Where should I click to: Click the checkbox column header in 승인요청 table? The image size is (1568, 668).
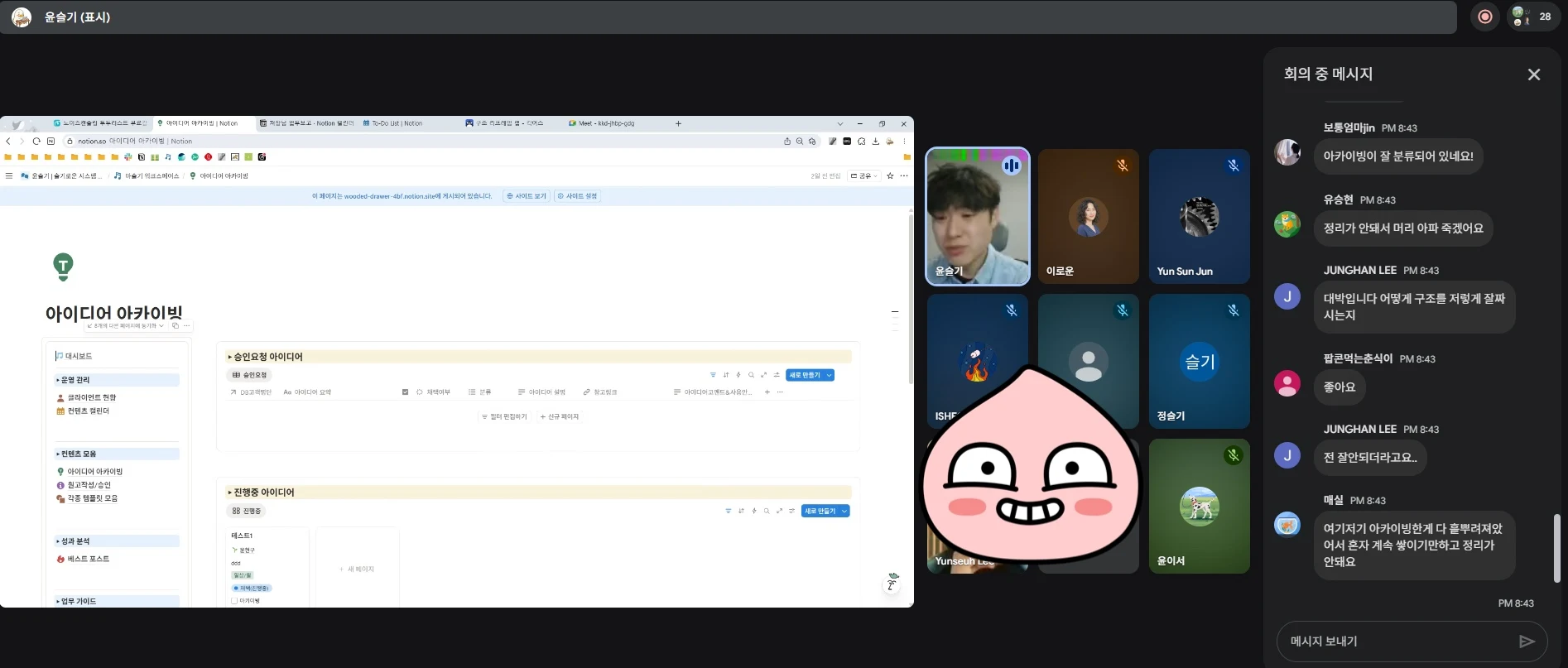[405, 392]
